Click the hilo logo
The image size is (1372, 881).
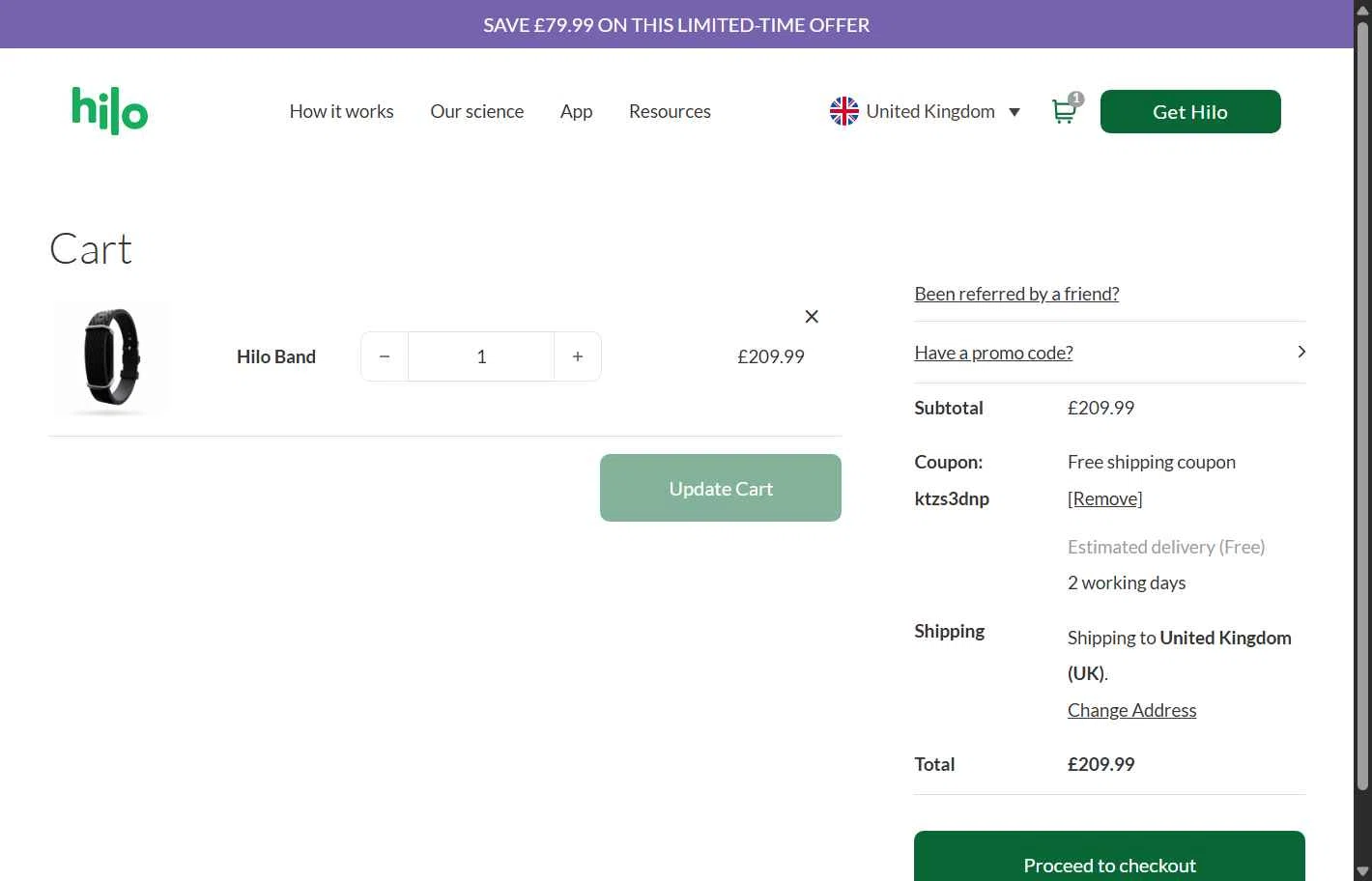tap(109, 110)
